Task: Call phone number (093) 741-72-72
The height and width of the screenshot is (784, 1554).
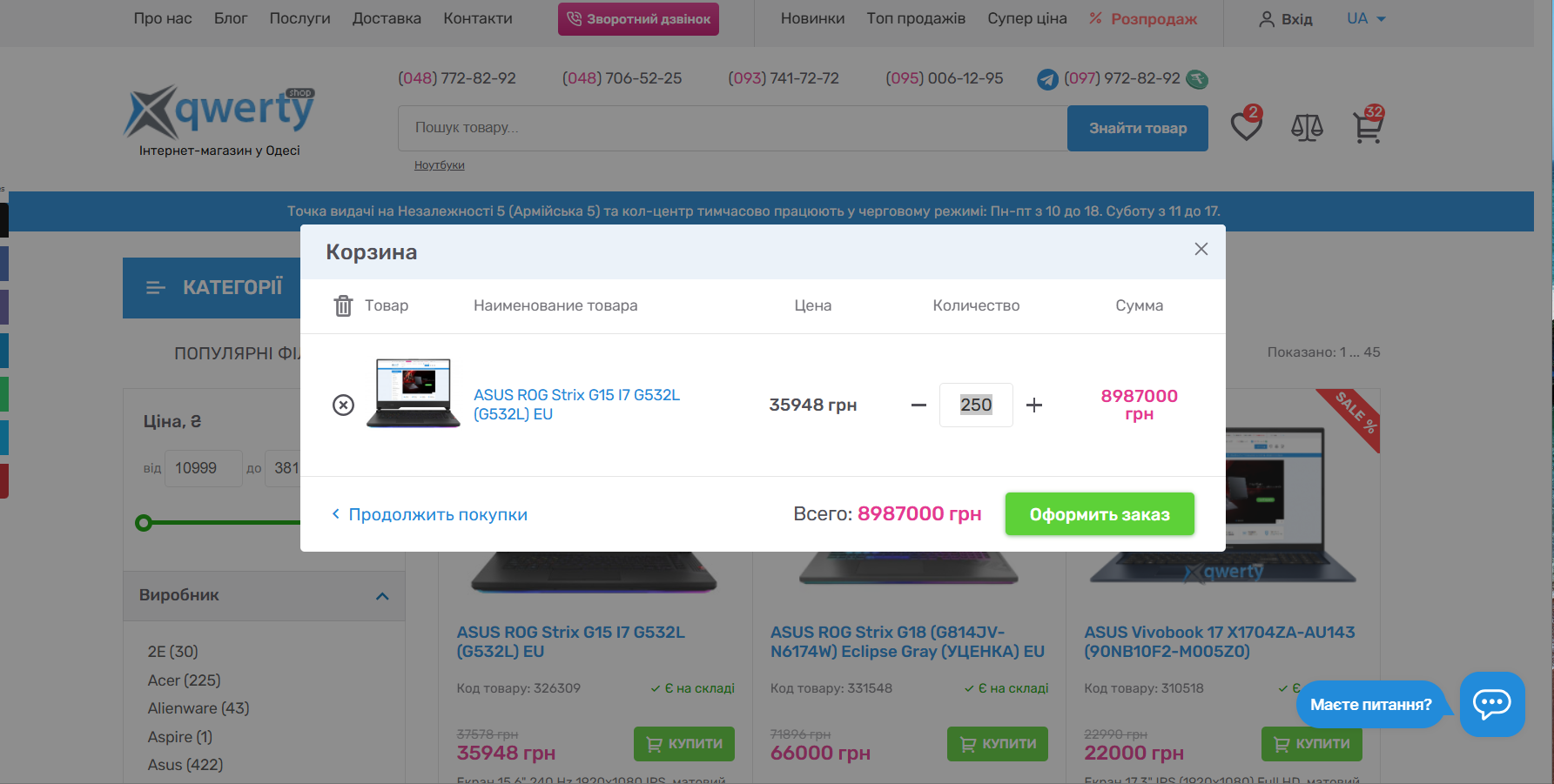Action: [x=784, y=78]
